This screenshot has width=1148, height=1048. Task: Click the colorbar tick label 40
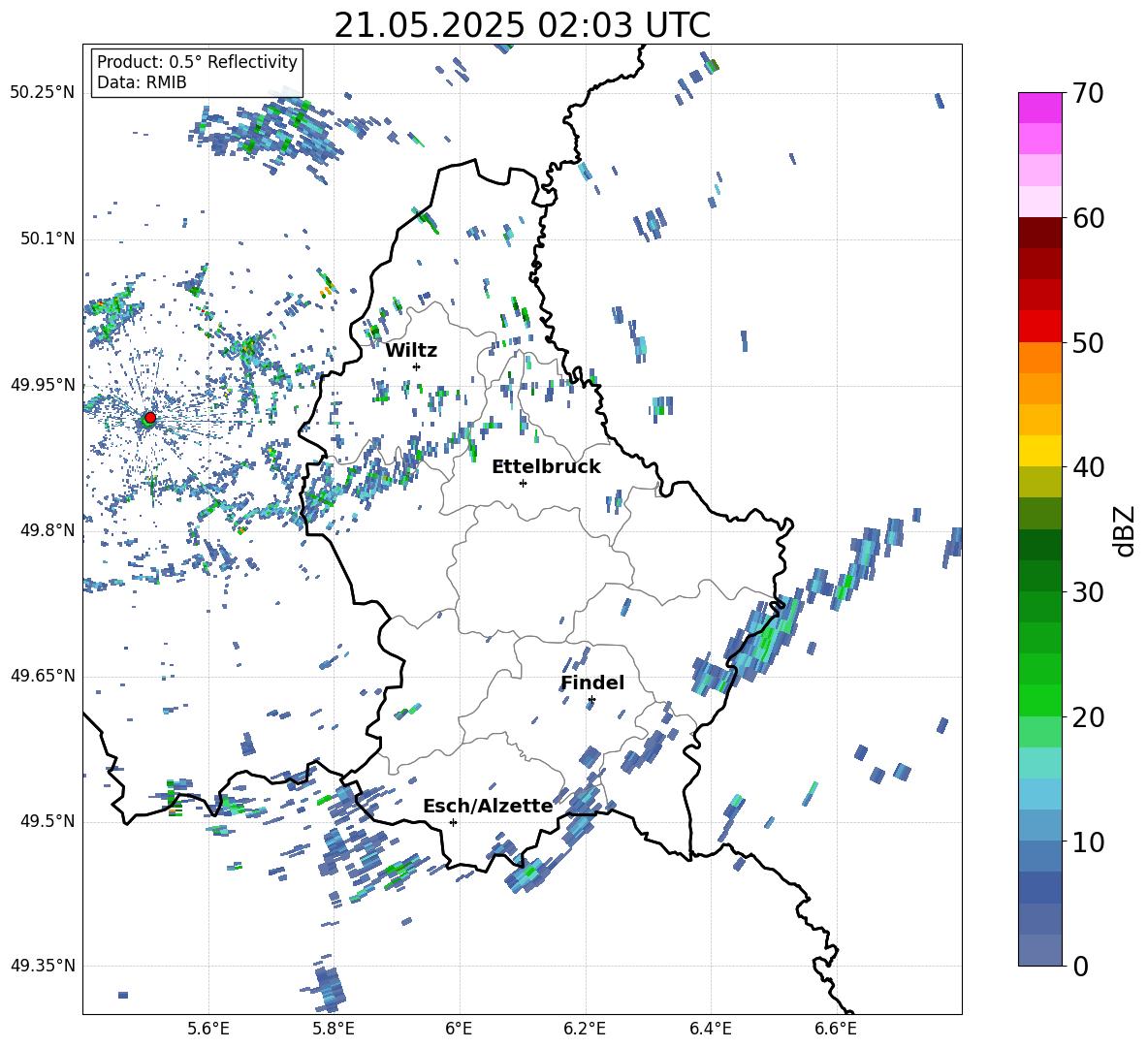pyautogui.click(x=1088, y=467)
